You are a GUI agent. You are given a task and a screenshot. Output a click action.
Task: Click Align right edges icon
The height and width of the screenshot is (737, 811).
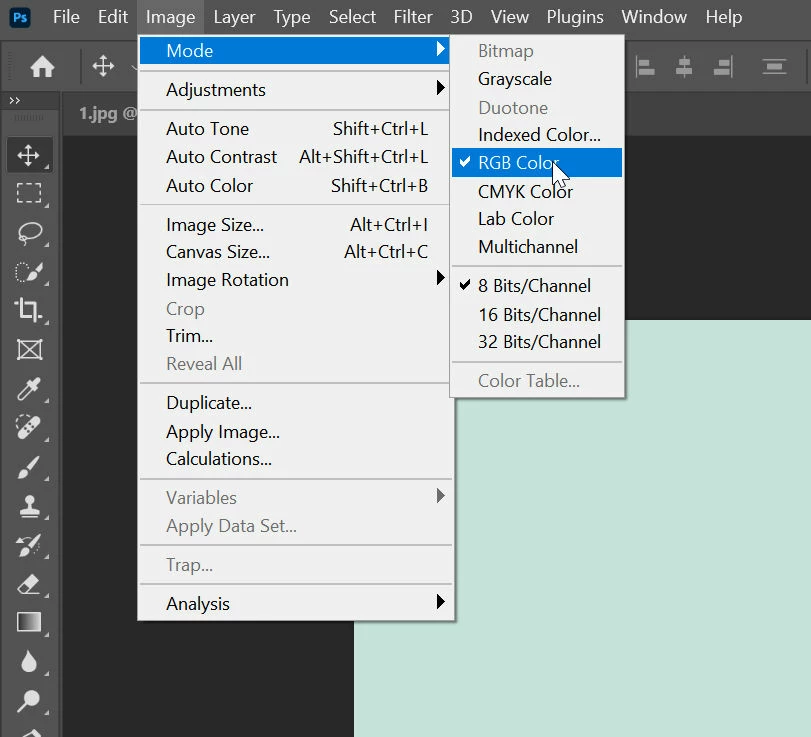(x=723, y=67)
